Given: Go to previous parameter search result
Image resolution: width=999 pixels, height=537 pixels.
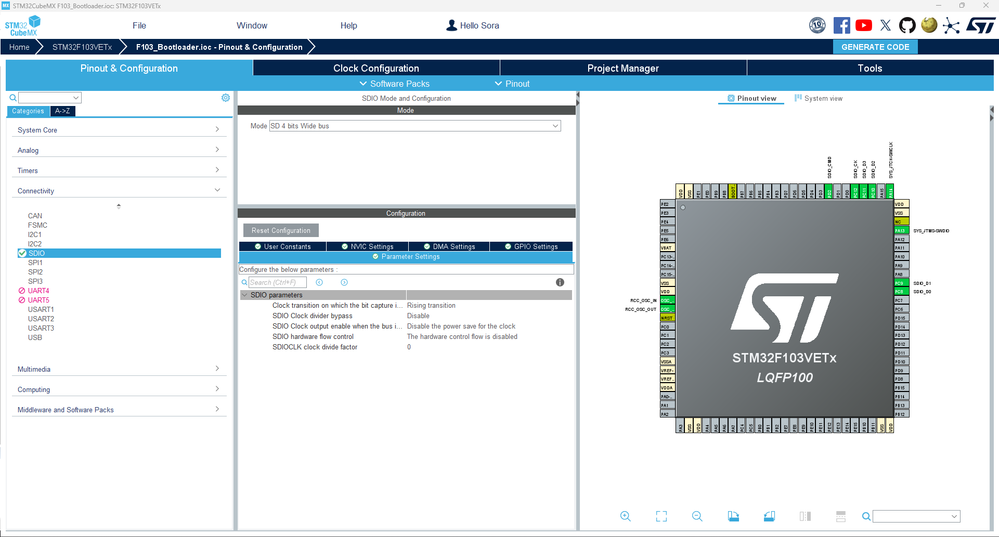Looking at the screenshot, I should tap(319, 282).
